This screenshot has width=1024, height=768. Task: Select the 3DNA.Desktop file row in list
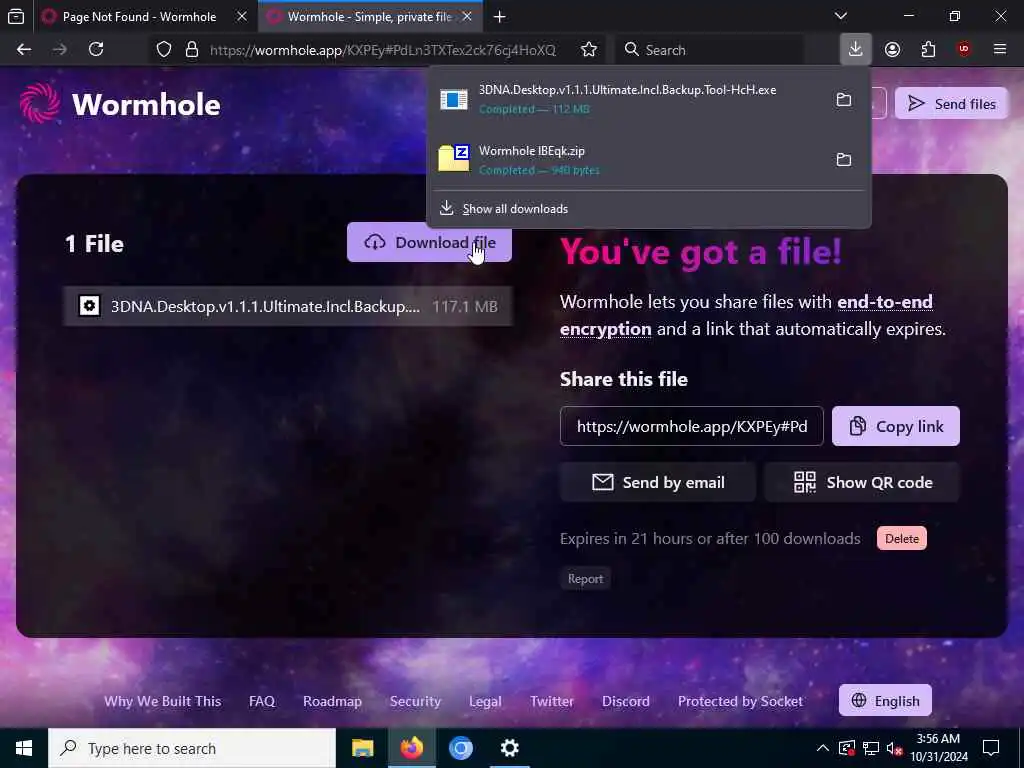tap(288, 306)
